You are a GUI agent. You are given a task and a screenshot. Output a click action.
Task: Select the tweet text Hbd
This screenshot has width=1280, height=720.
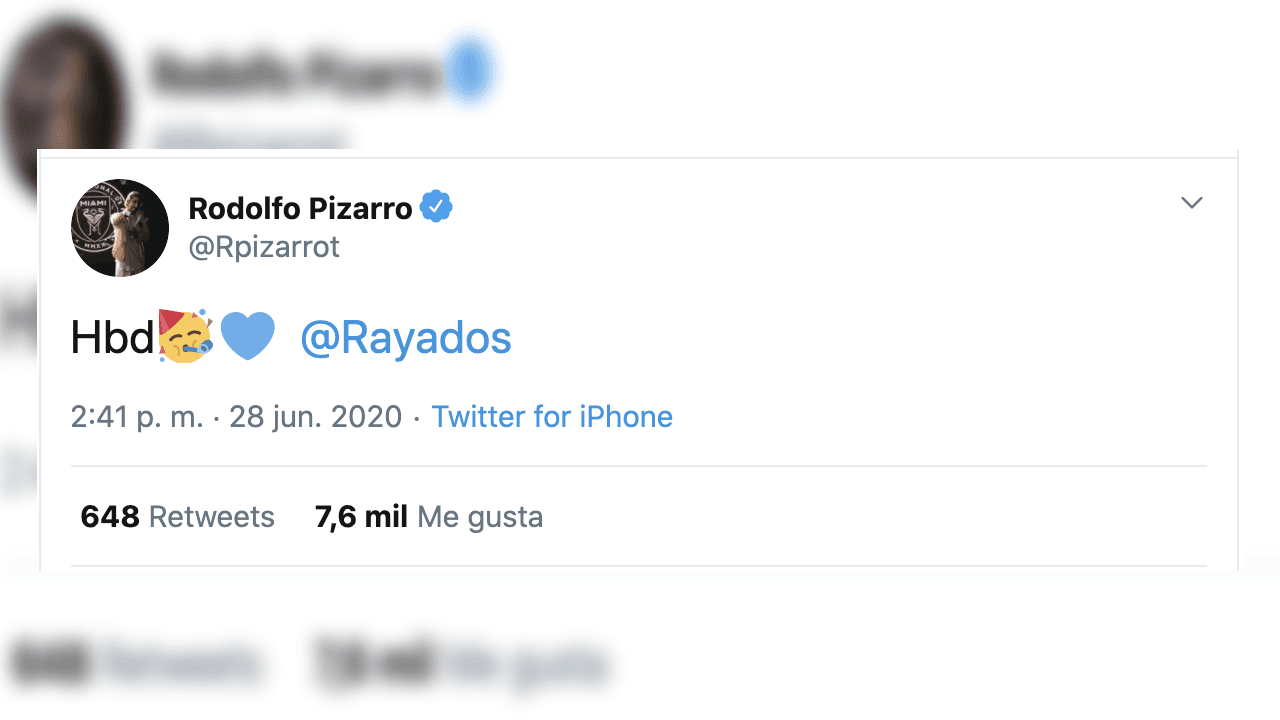(x=107, y=337)
